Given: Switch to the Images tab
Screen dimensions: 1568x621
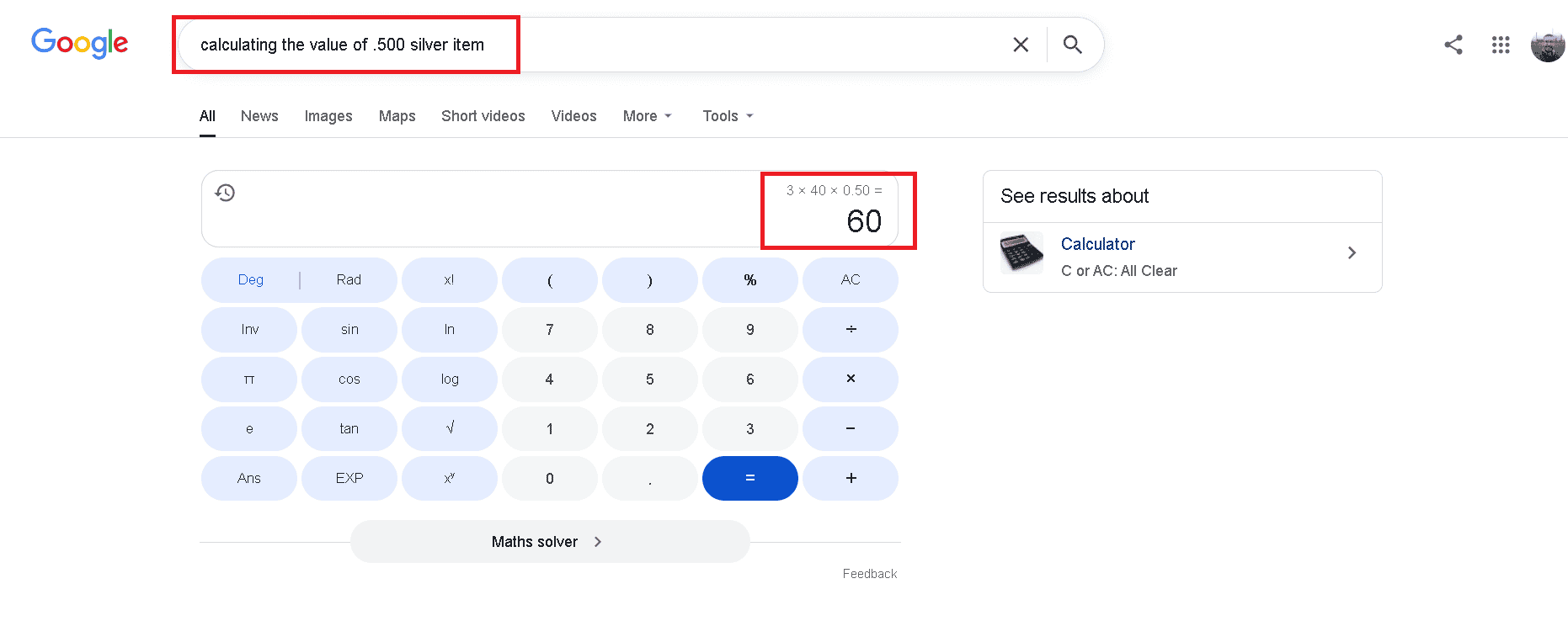Looking at the screenshot, I should 328,116.
